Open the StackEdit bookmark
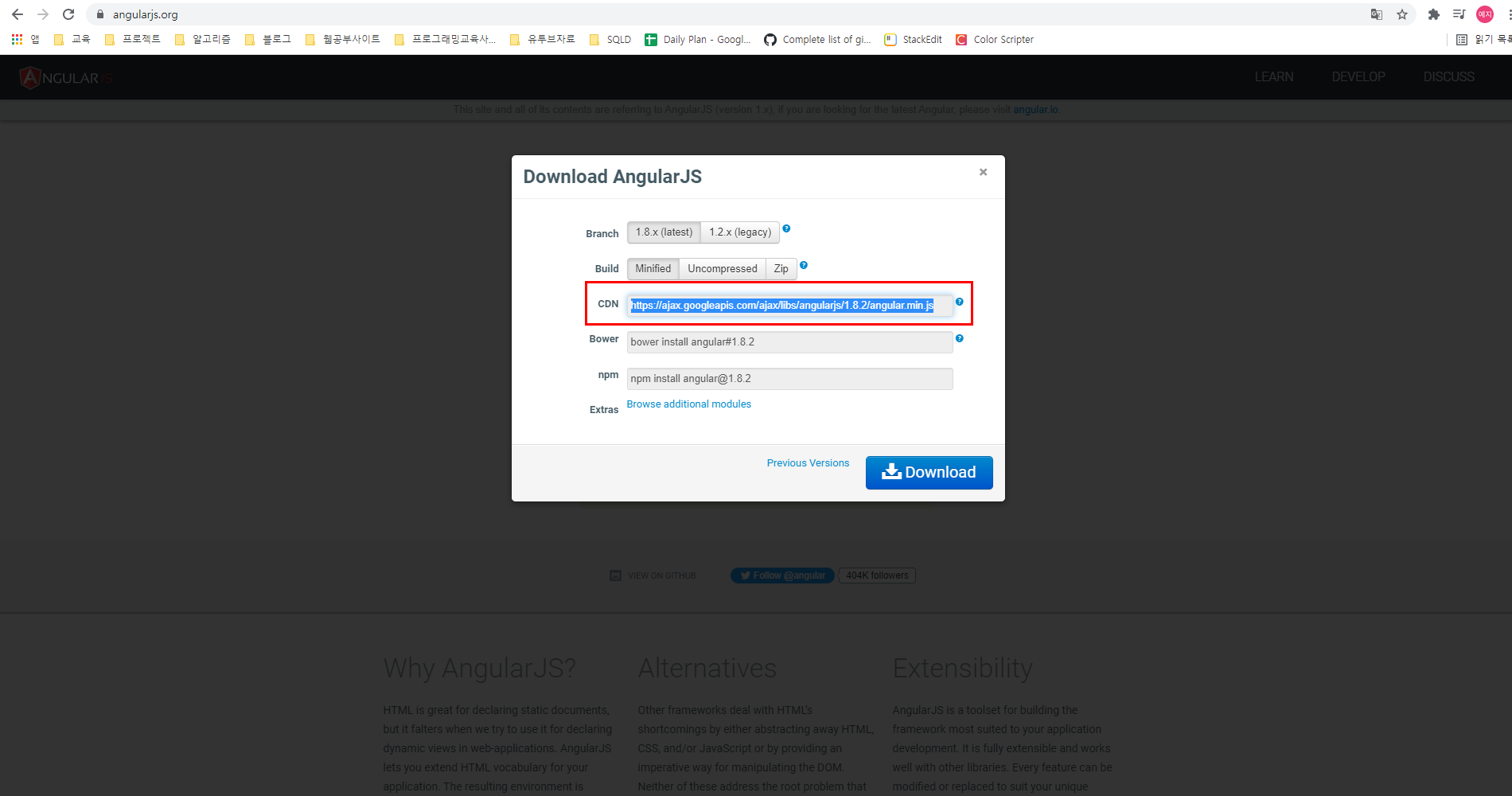1512x796 pixels. point(914,39)
